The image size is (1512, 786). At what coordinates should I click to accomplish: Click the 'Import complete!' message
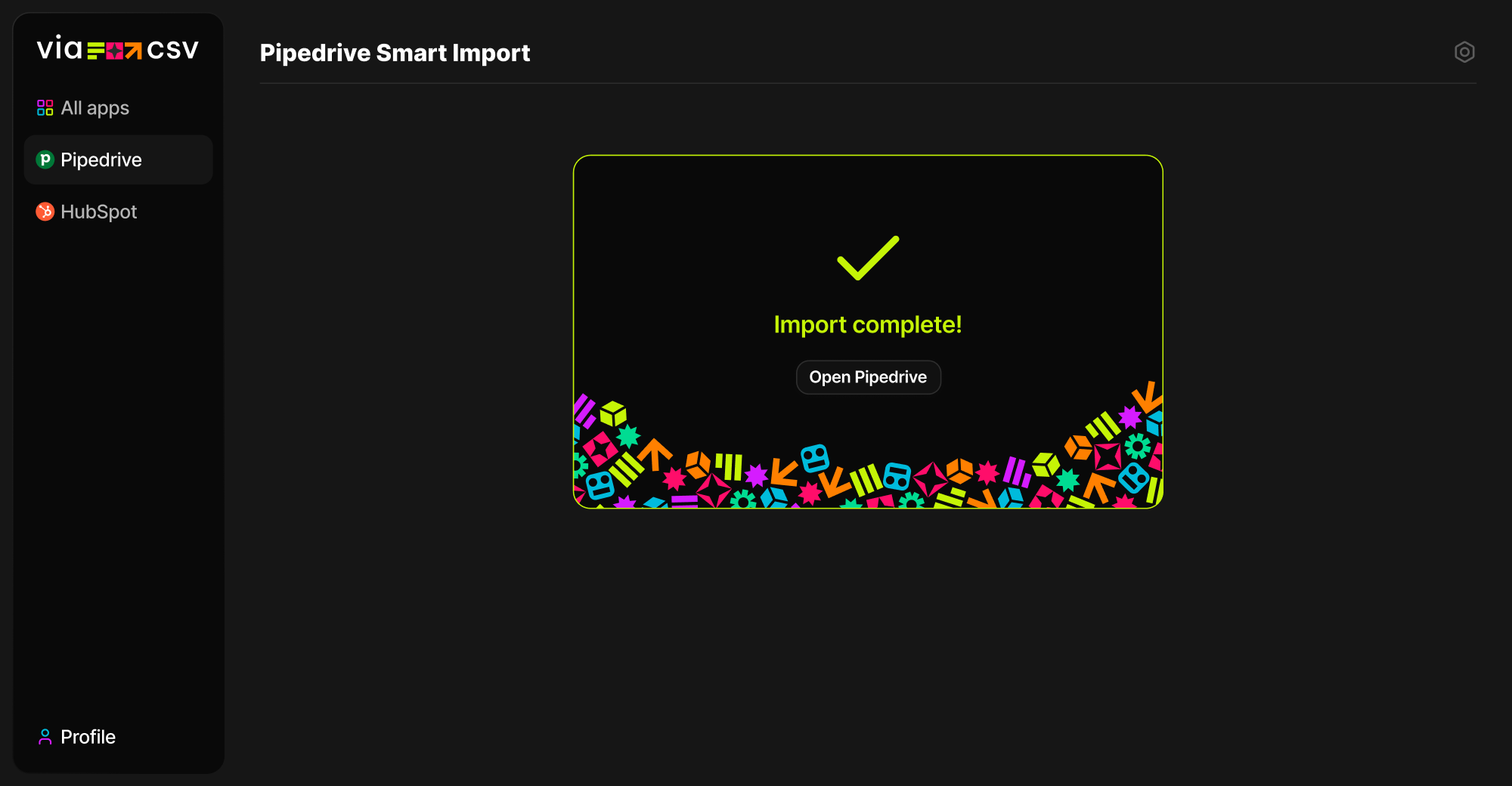point(868,324)
